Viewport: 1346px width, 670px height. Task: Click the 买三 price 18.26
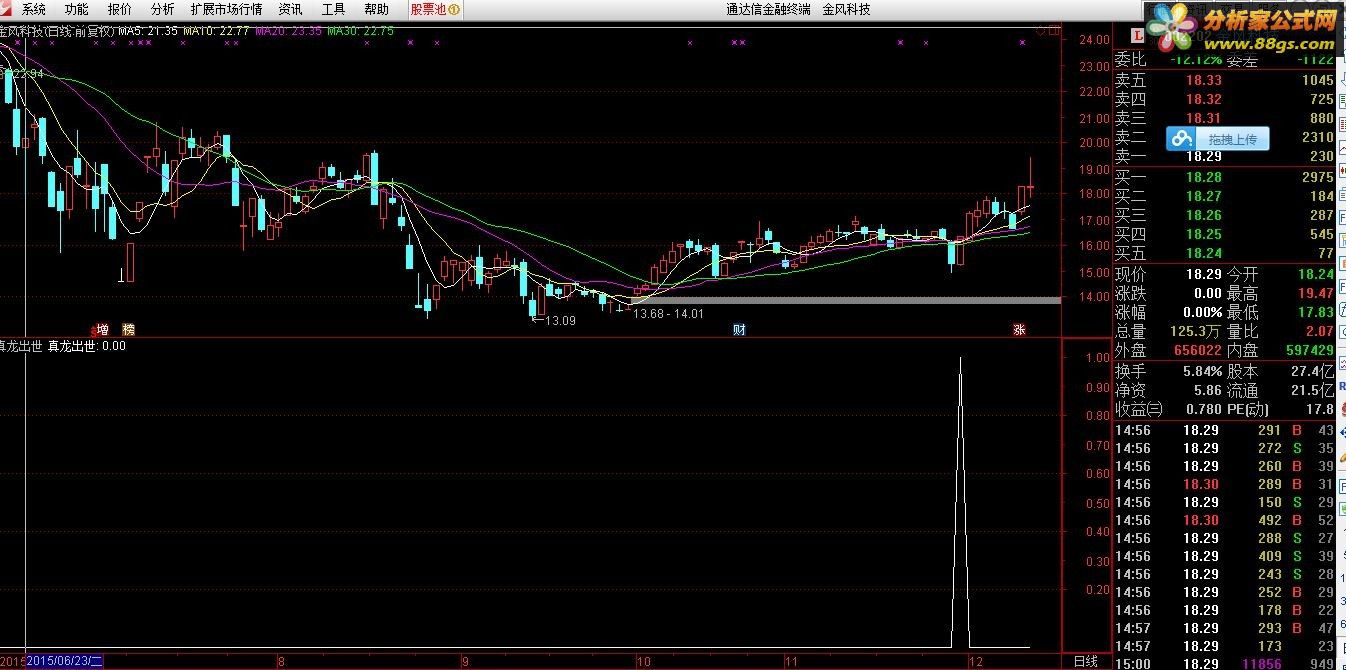pyautogui.click(x=1203, y=215)
